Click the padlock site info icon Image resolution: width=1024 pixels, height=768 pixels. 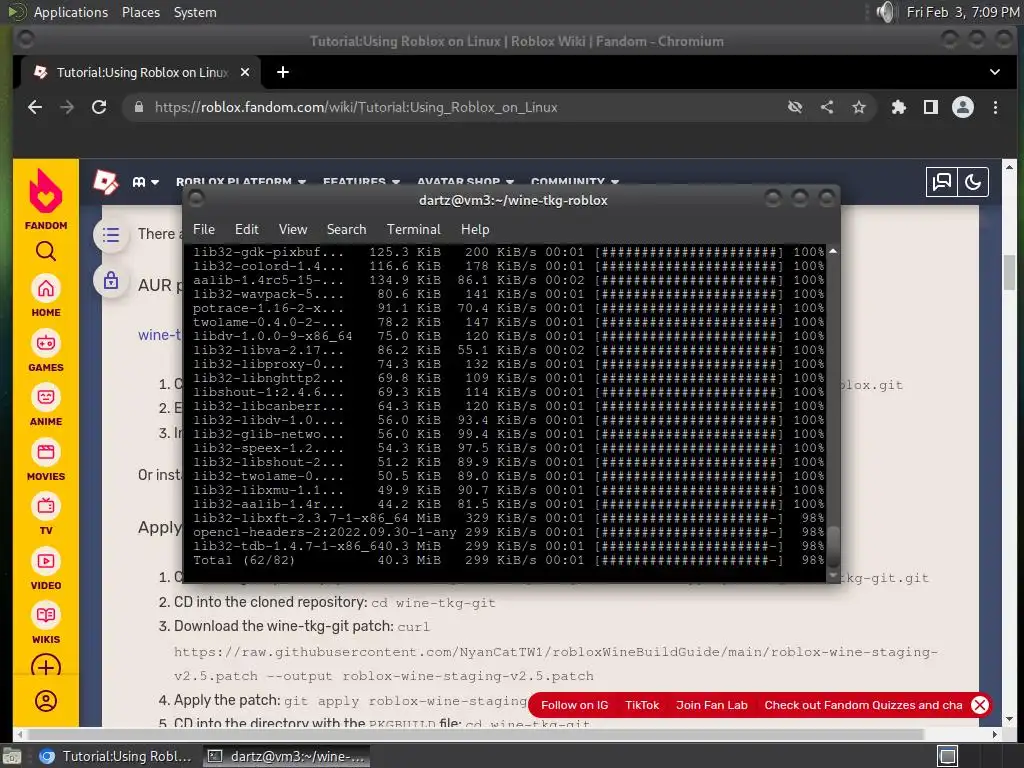[138, 107]
